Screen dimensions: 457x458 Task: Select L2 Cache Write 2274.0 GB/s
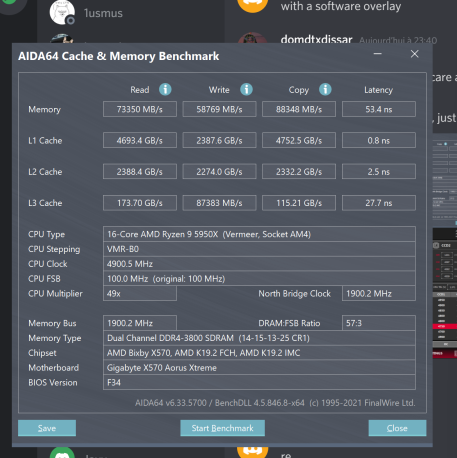[219, 172]
